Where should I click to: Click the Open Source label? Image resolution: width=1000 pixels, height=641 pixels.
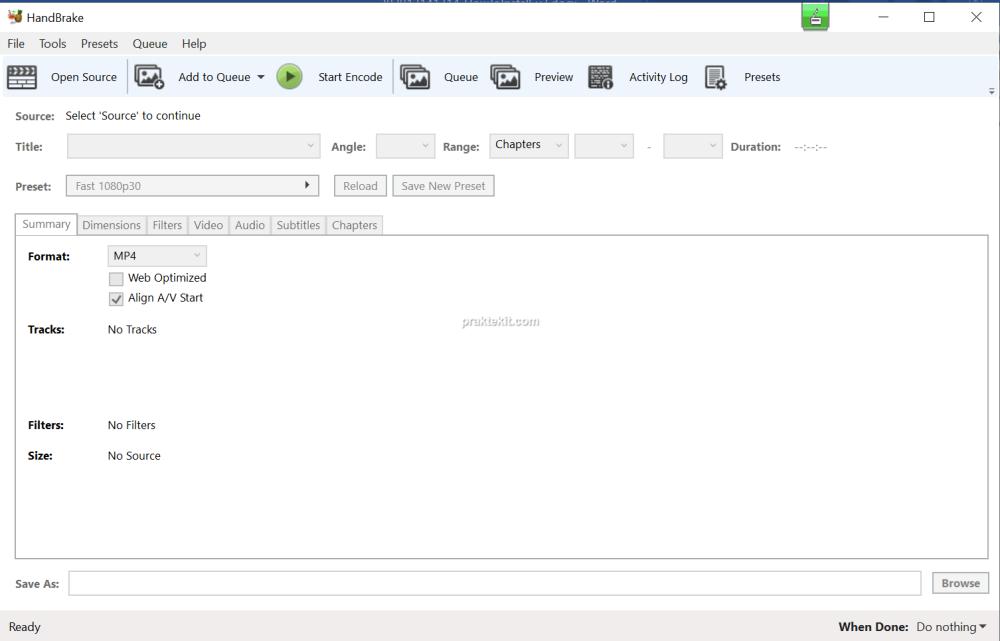84,77
